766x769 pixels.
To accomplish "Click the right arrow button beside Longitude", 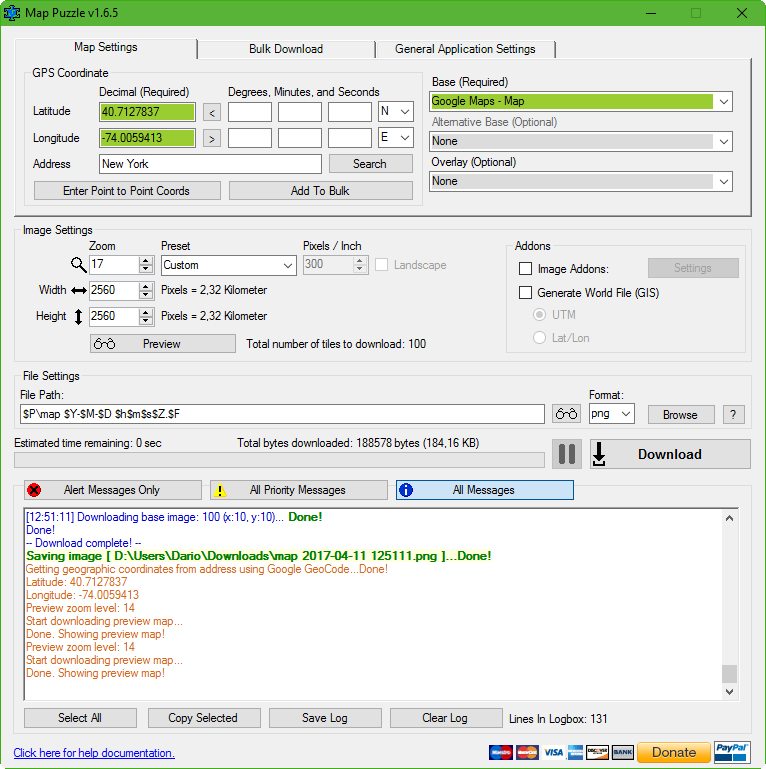I will (211, 138).
